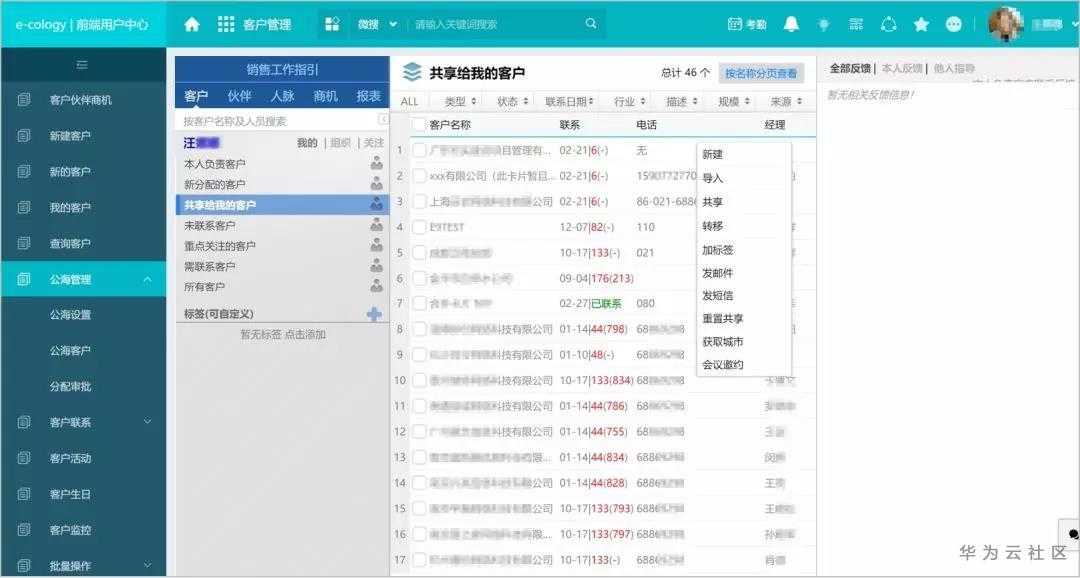This screenshot has height=578, width=1080.
Task: Click the icon beside 客户监控
Action: tap(24, 530)
